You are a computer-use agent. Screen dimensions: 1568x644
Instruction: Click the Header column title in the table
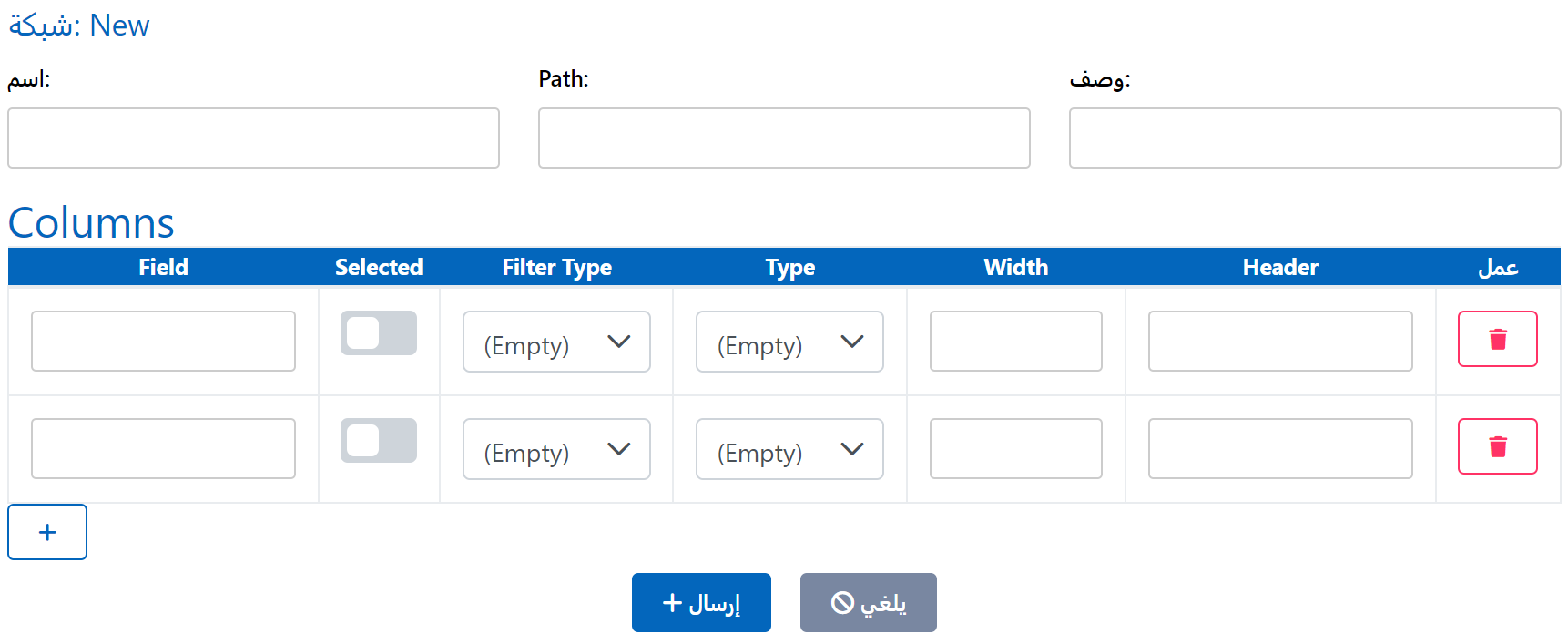[1280, 267]
